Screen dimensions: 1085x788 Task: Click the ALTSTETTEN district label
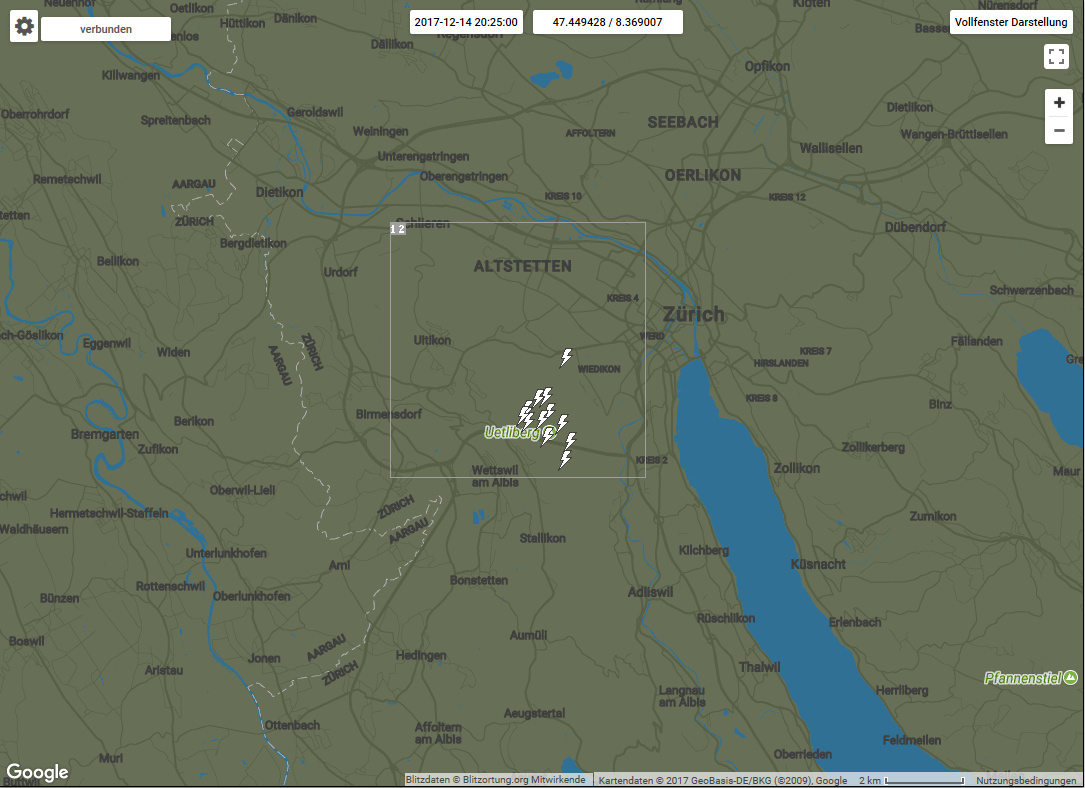tap(522, 266)
